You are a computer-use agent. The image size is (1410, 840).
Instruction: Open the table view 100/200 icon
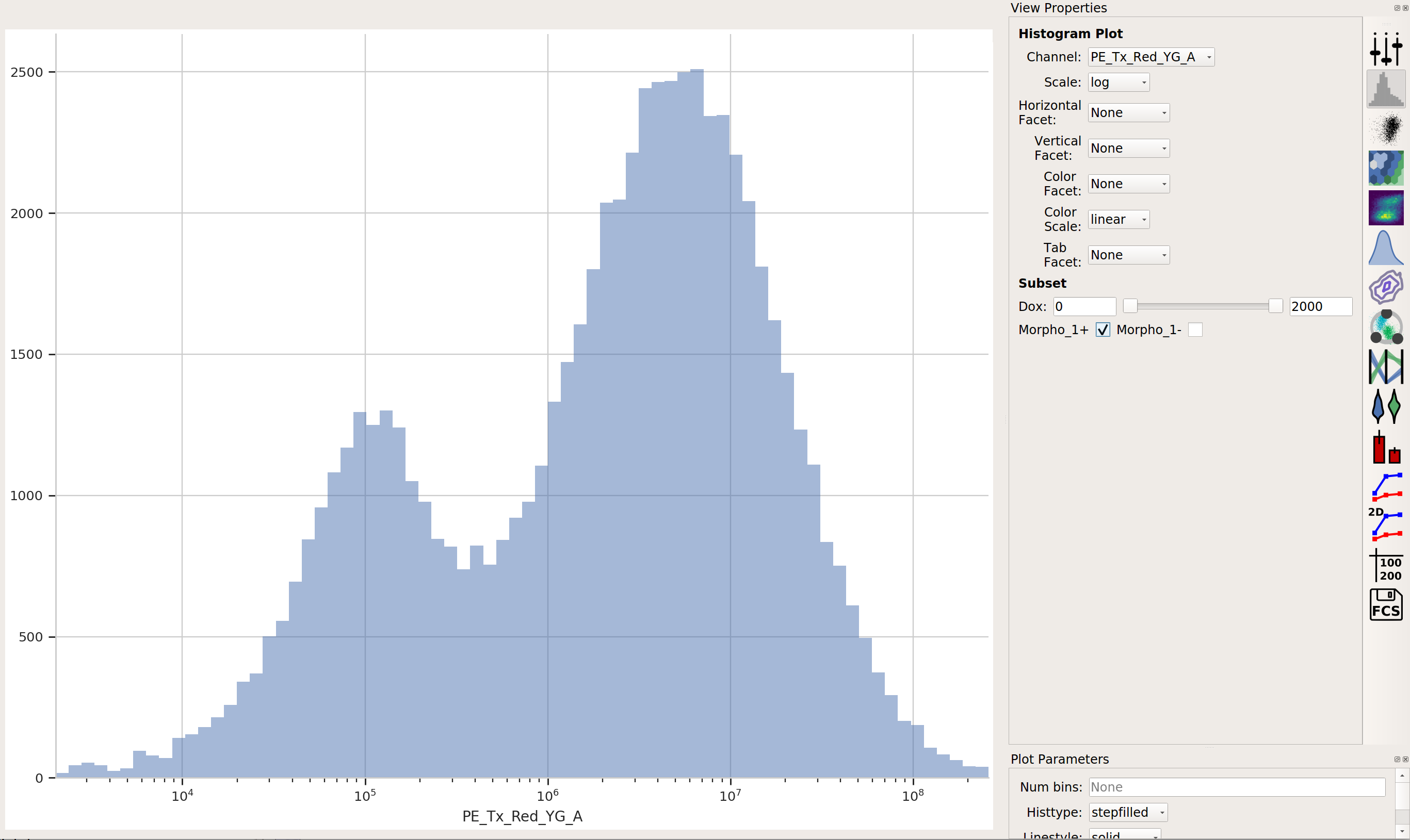click(x=1386, y=565)
